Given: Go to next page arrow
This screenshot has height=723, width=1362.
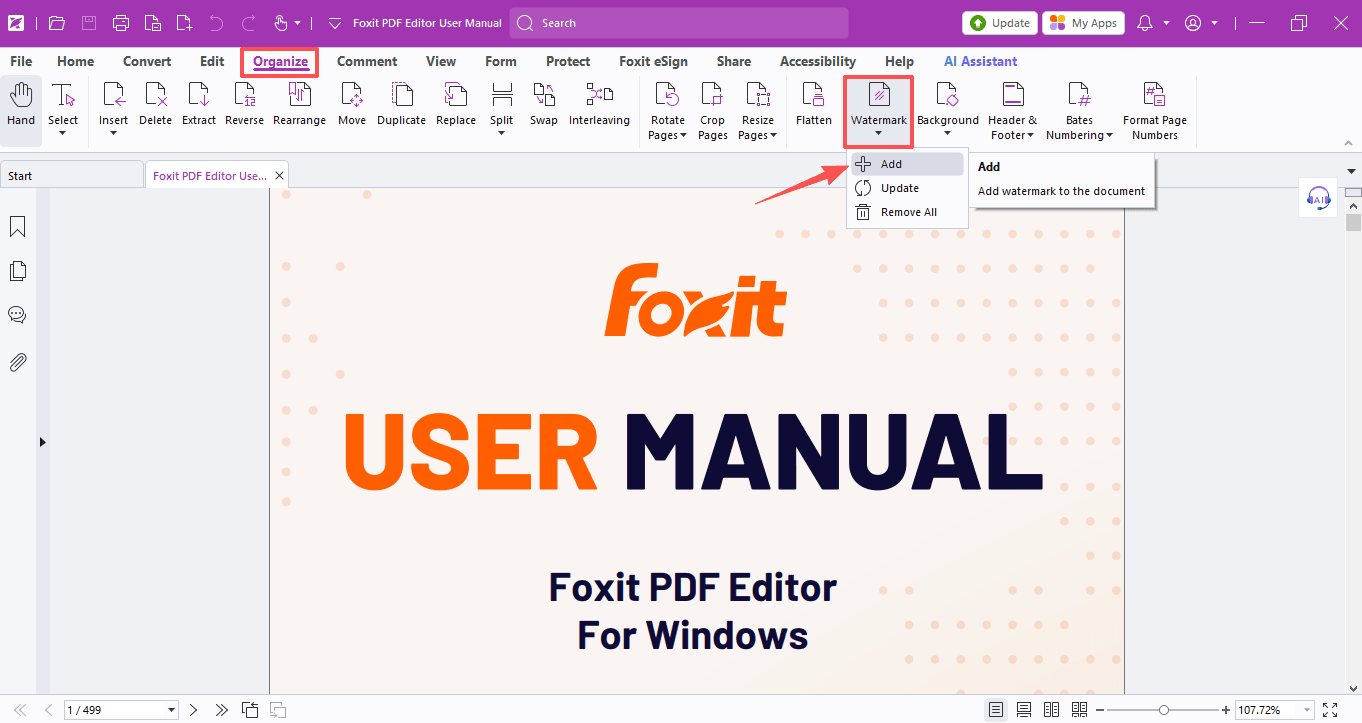Looking at the screenshot, I should click(194, 710).
